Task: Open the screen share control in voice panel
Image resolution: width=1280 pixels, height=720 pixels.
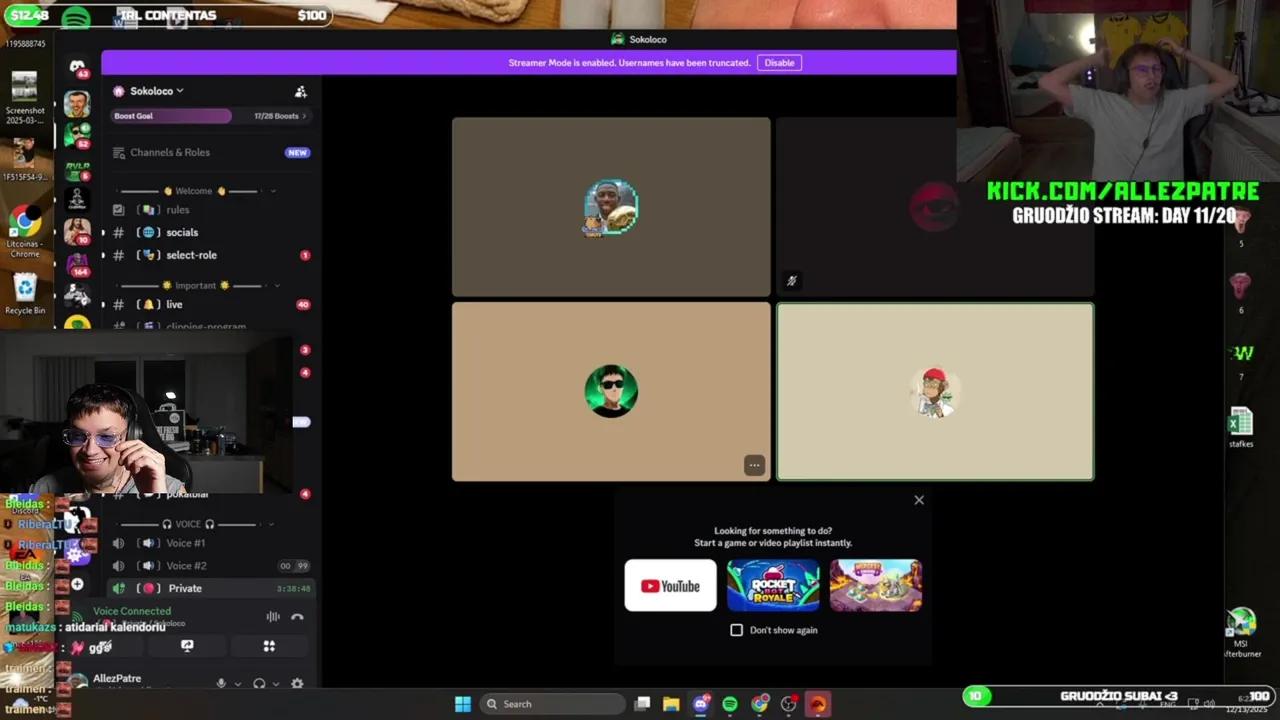Action: pos(186,646)
